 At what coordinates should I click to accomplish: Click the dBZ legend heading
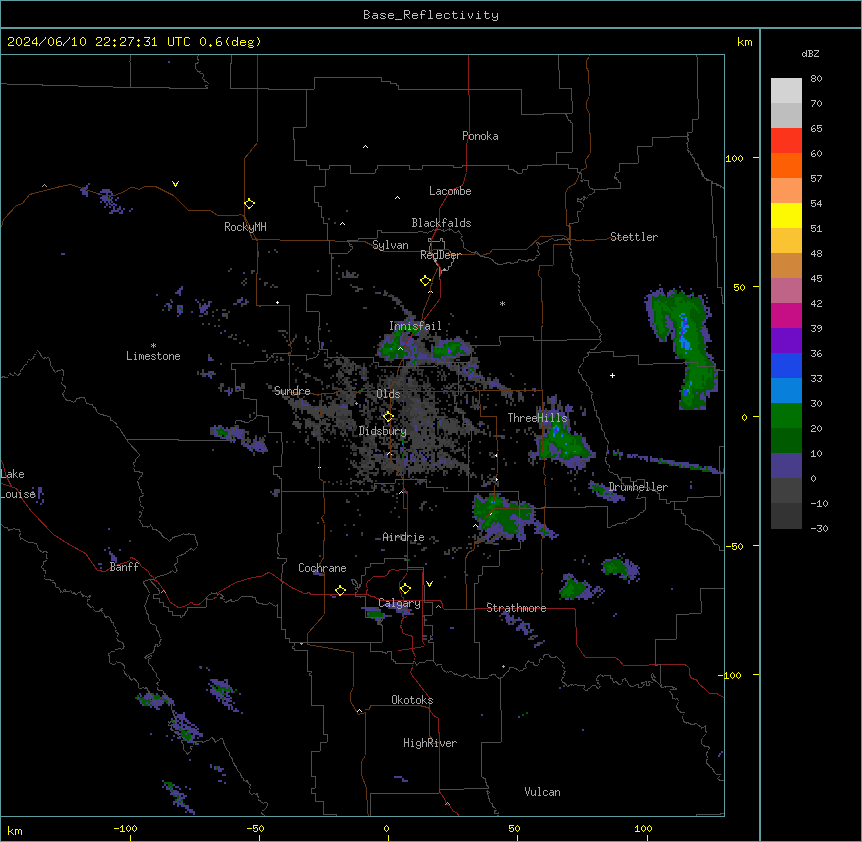(x=810, y=53)
